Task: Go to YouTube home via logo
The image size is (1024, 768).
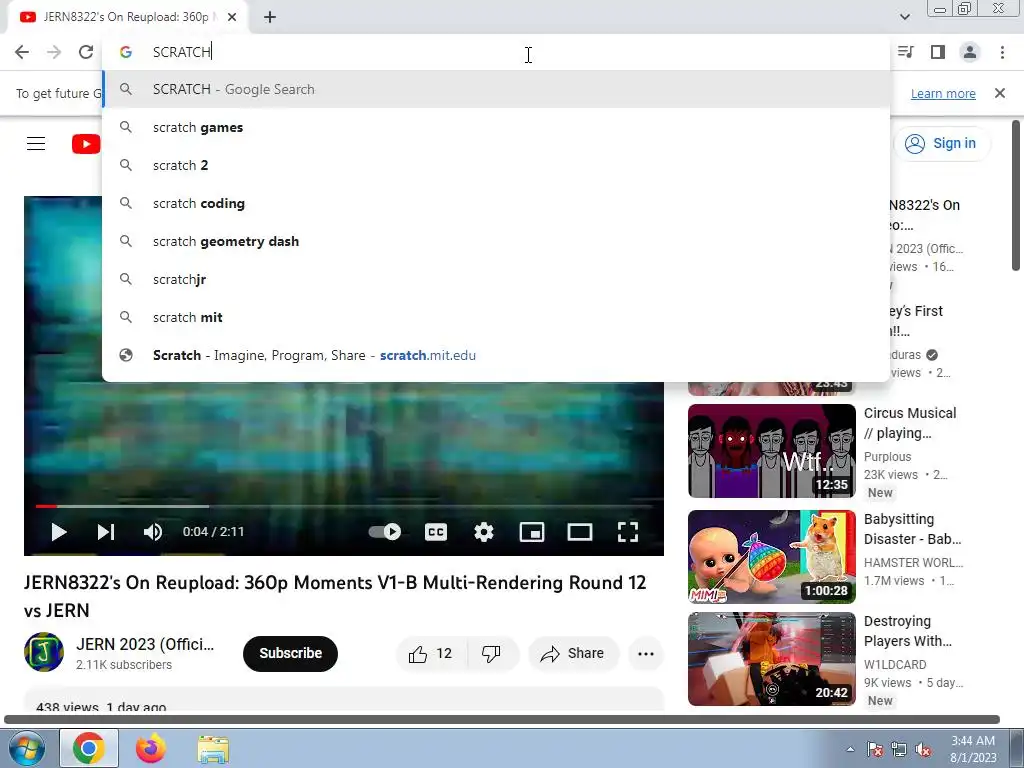Action: (86, 144)
